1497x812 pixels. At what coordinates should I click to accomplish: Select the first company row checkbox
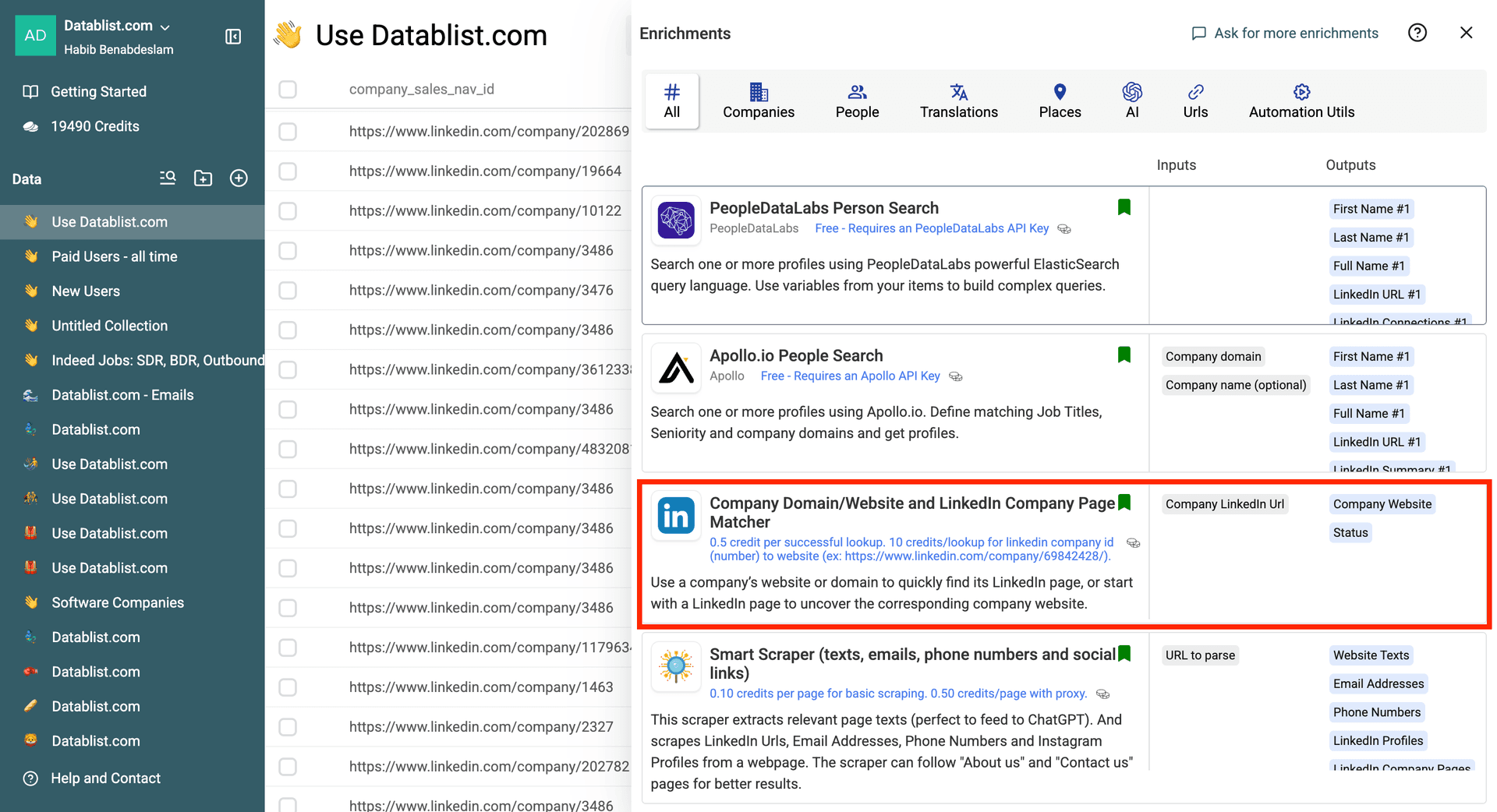pyautogui.click(x=287, y=130)
